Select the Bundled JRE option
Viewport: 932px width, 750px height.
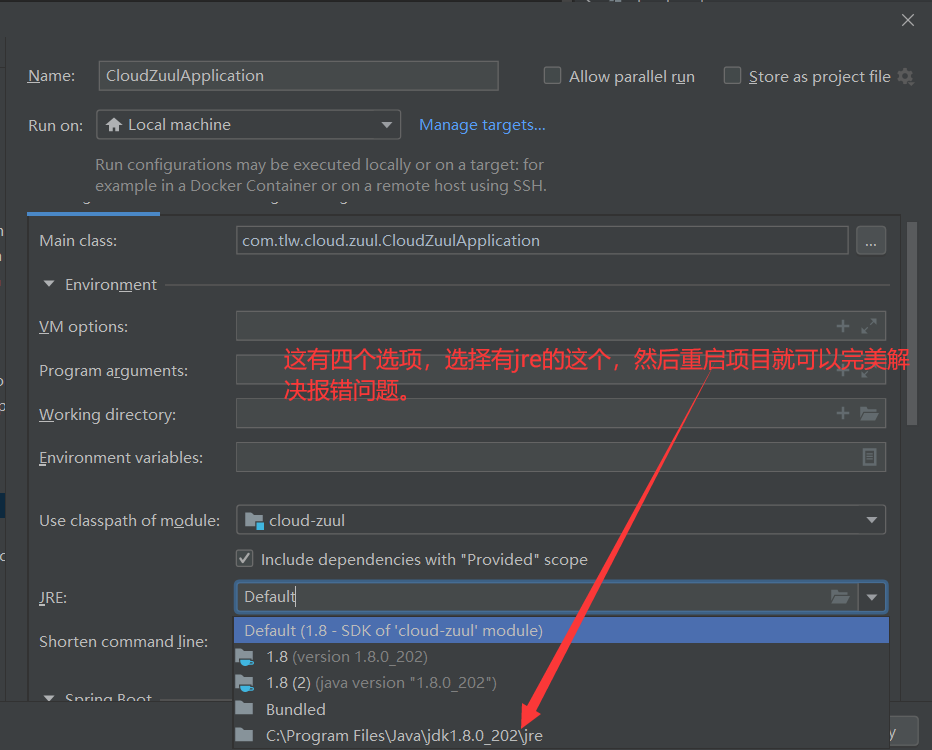click(x=561, y=709)
